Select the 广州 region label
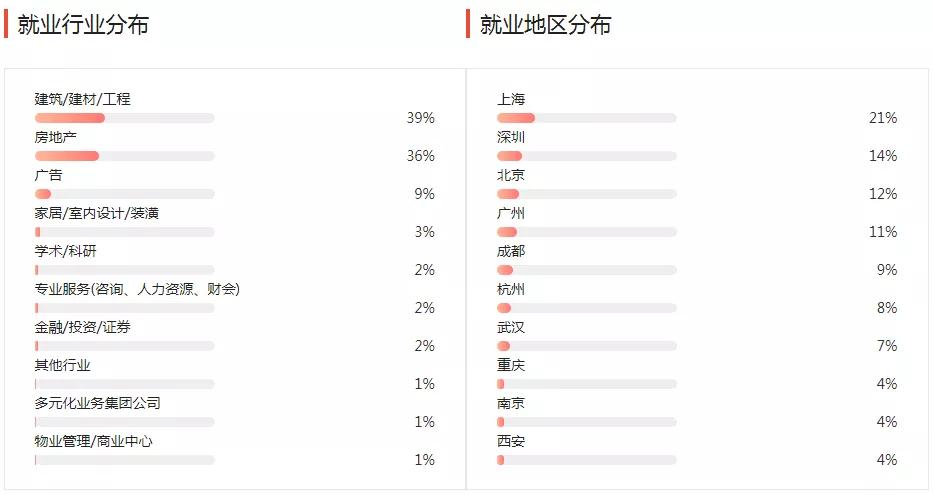933x495 pixels. (511, 213)
